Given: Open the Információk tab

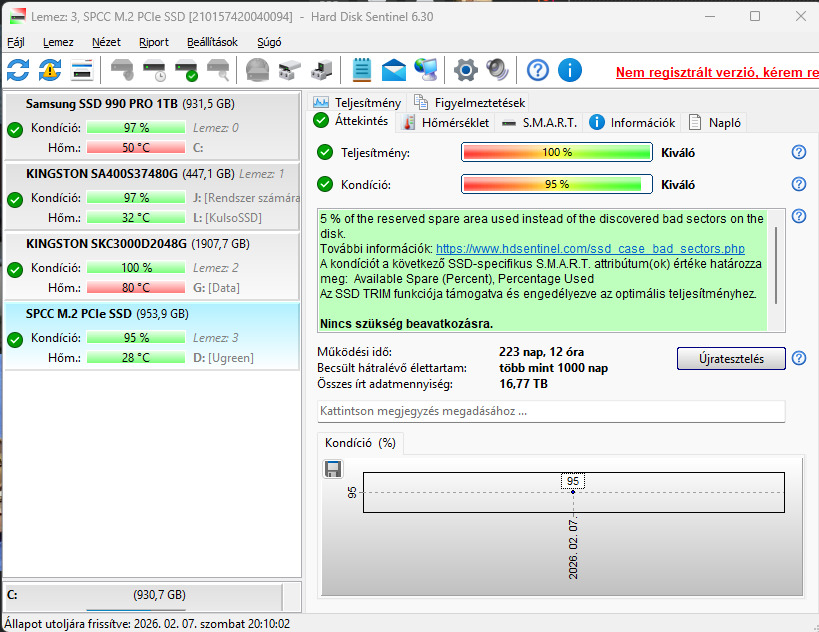Looking at the screenshot, I should click(x=632, y=123).
